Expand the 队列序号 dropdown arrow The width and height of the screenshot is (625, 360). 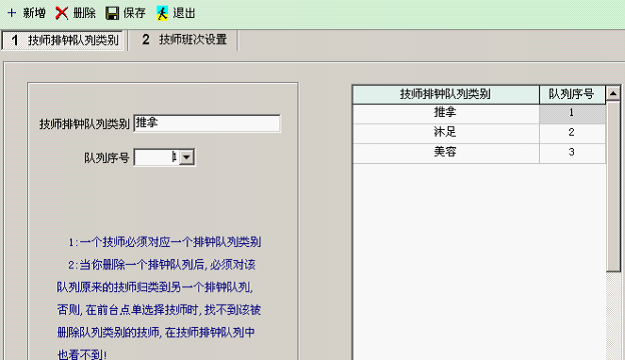pos(187,157)
